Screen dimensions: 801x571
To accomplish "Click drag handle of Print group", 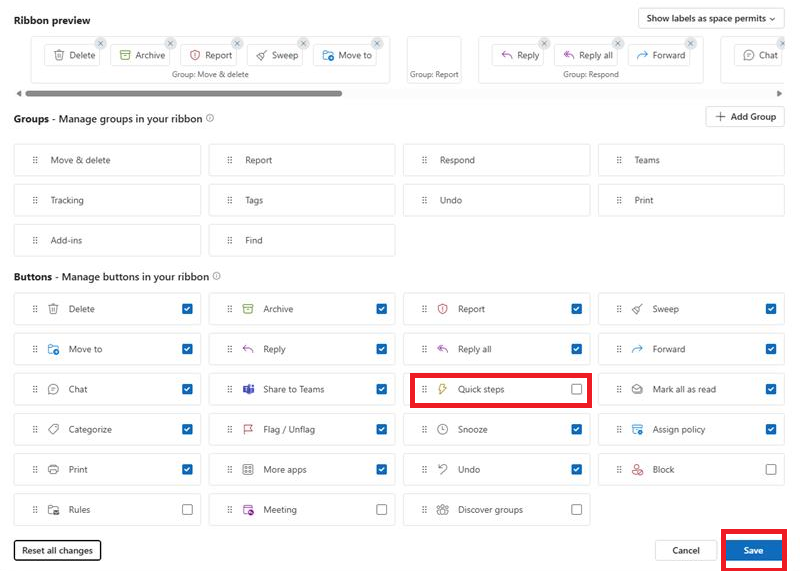I will pos(619,200).
